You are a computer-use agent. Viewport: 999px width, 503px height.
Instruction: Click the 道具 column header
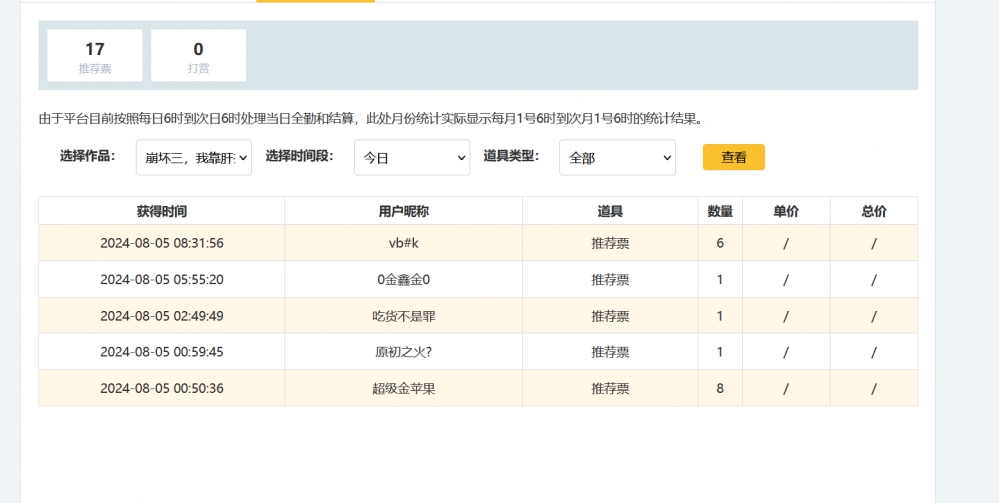610,211
